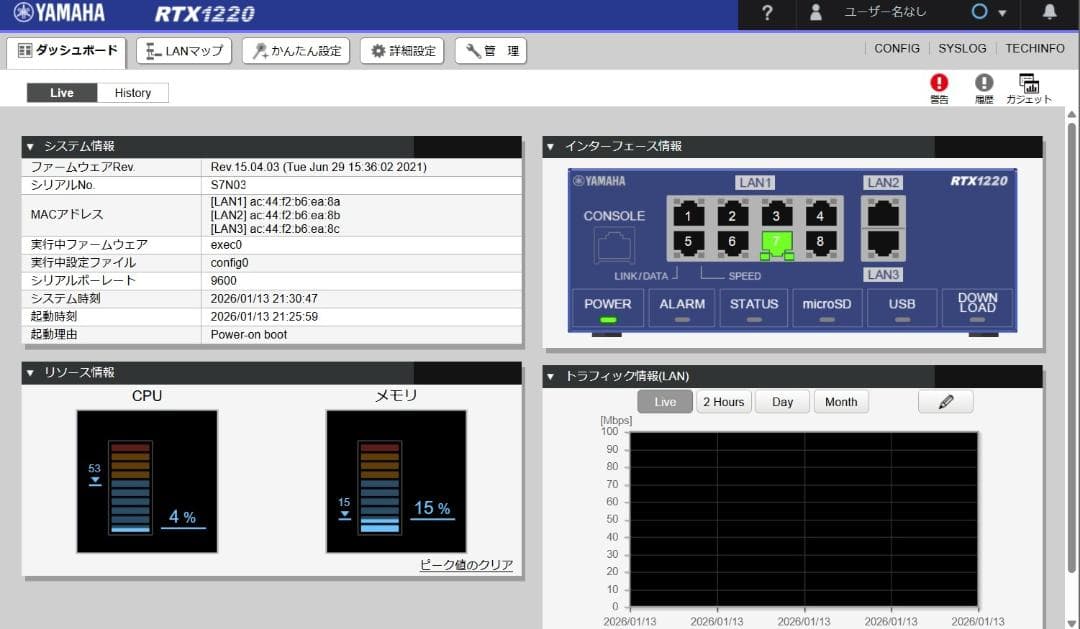
Task: Click the ユーザー名なし user account icon
Action: click(815, 14)
